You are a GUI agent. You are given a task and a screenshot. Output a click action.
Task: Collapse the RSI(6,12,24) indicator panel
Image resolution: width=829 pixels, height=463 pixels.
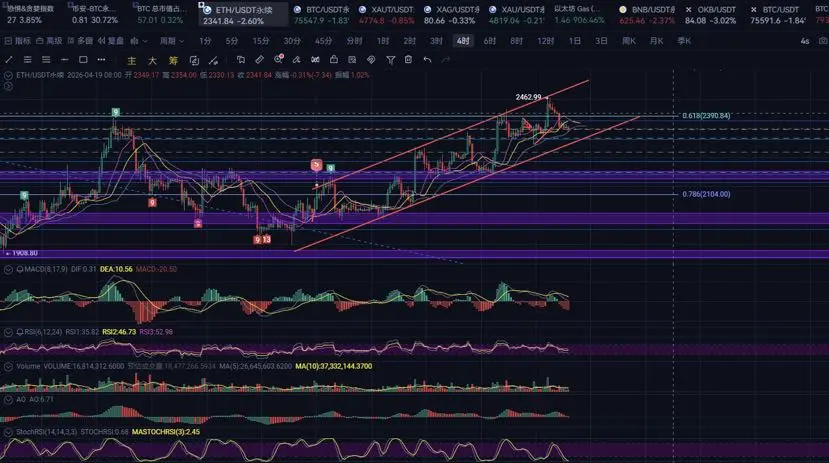pyautogui.click(x=8, y=332)
